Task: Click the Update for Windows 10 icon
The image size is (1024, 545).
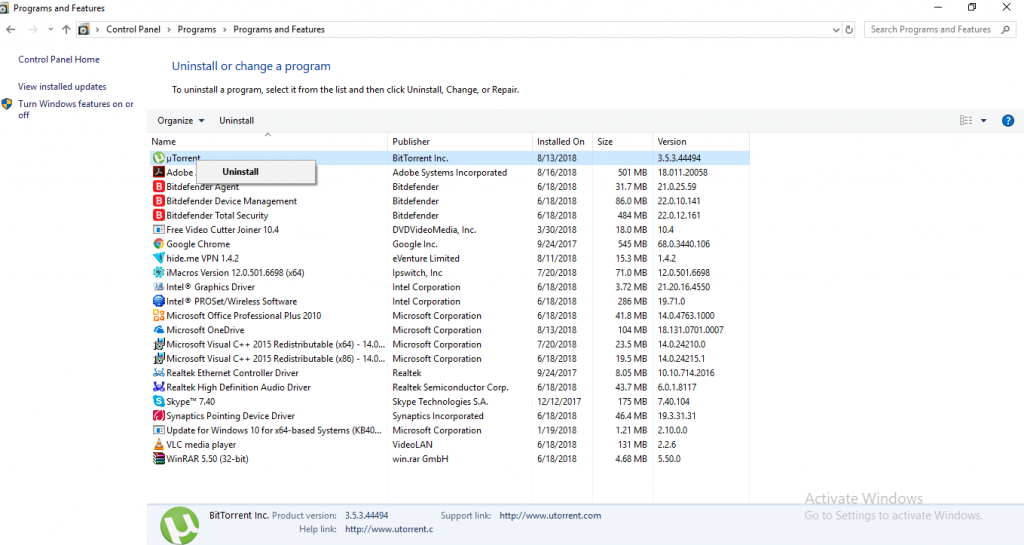Action: point(158,431)
